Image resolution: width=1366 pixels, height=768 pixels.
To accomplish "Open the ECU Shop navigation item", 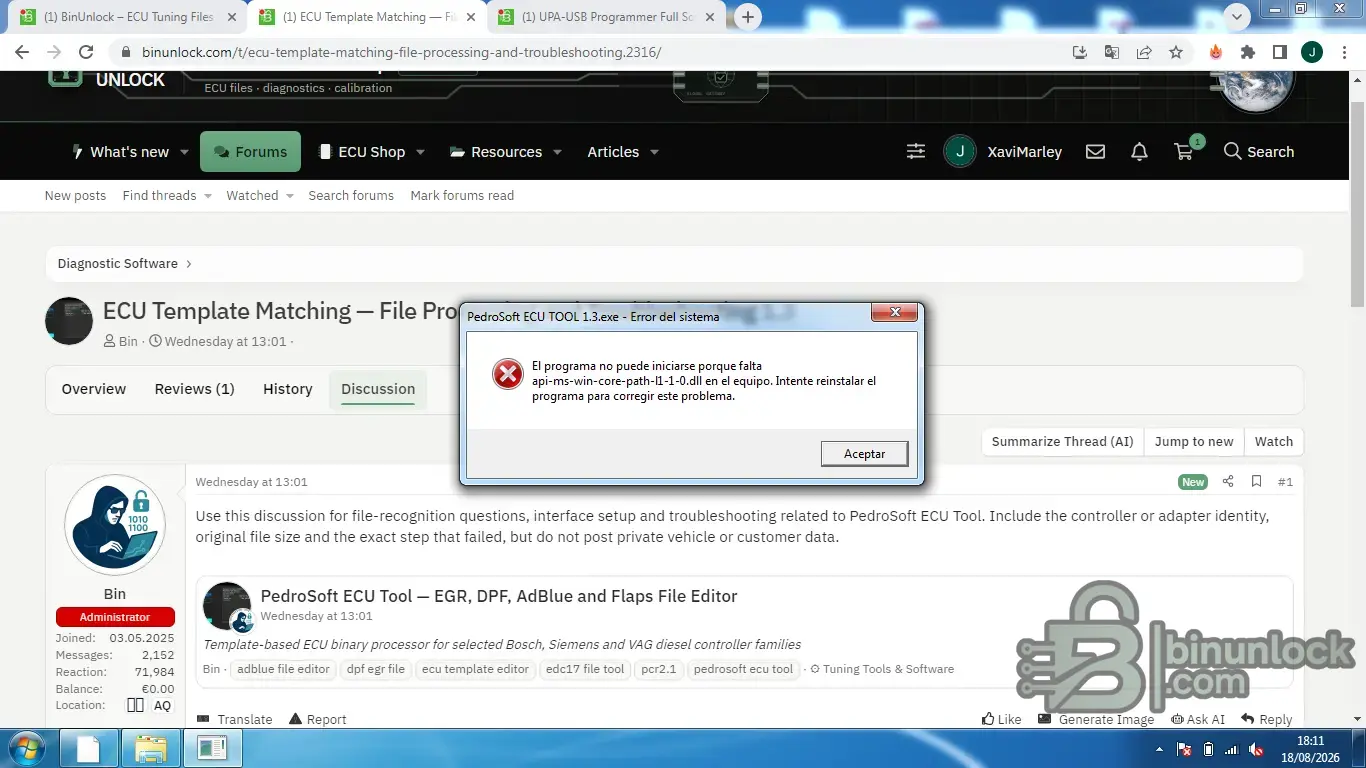I will point(361,152).
